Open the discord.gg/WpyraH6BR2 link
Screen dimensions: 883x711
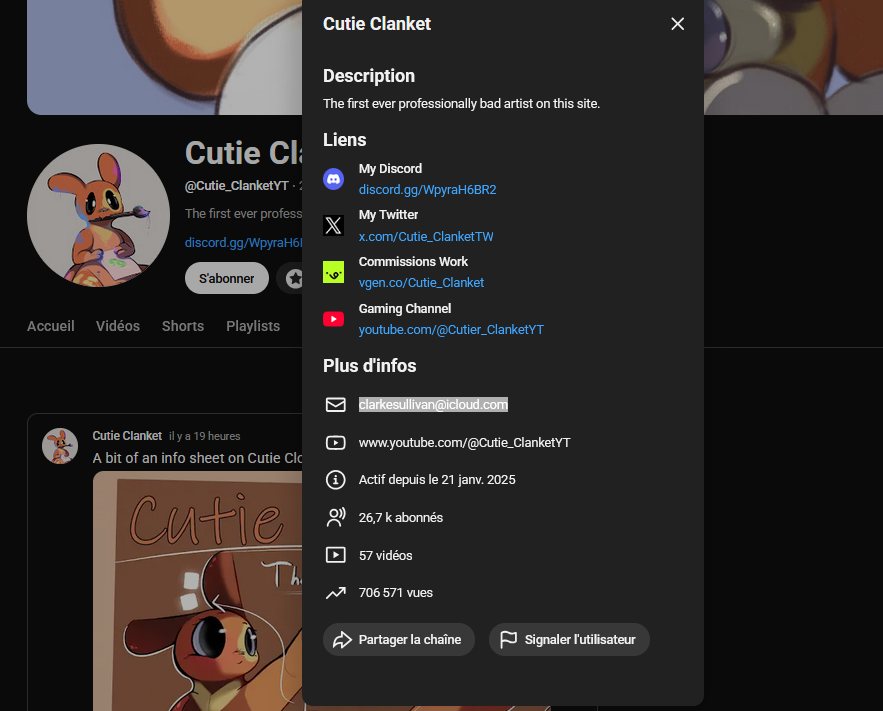427,190
